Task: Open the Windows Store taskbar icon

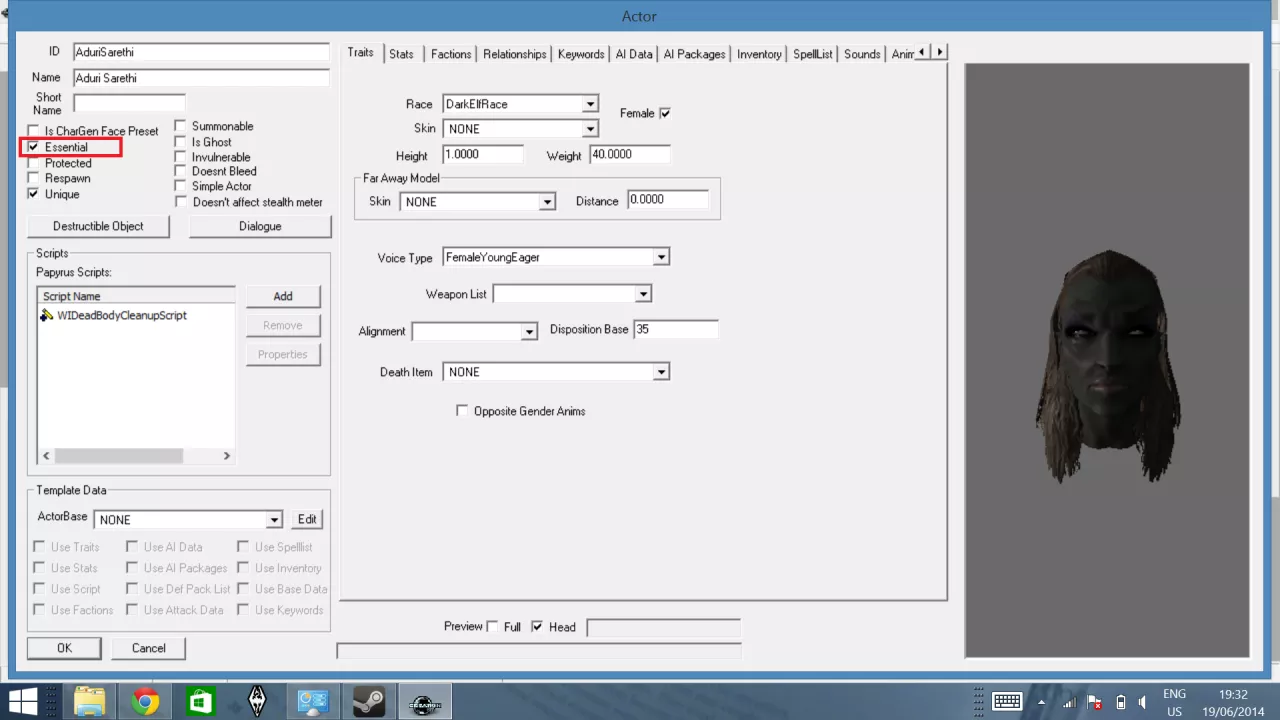Action: pyautogui.click(x=201, y=701)
